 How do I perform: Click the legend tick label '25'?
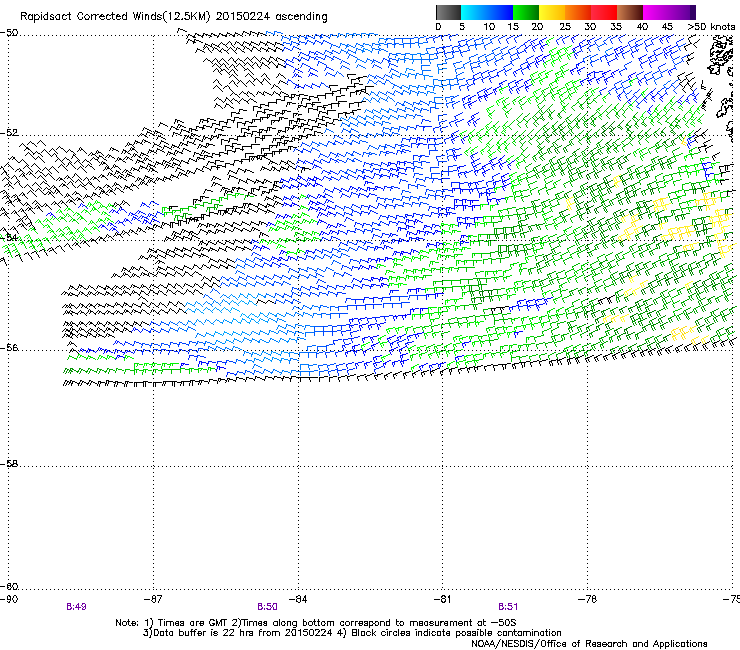pyautogui.click(x=565, y=27)
